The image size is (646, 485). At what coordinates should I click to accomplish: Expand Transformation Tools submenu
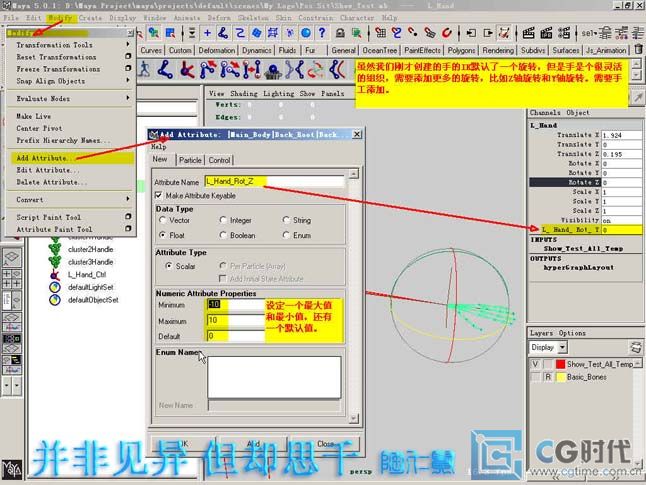128,45
